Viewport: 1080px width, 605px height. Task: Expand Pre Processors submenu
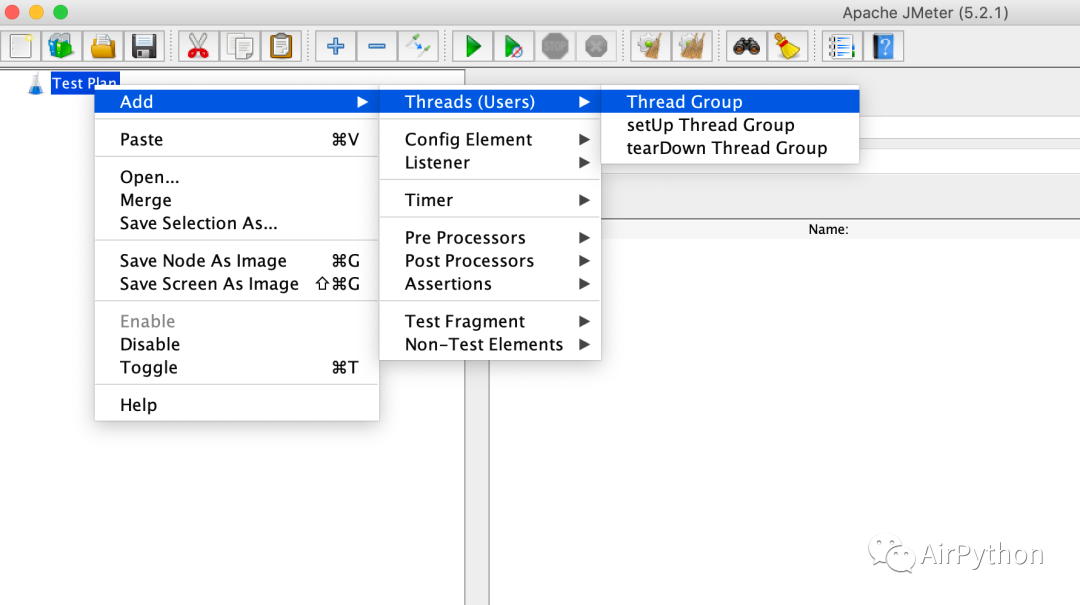point(490,238)
